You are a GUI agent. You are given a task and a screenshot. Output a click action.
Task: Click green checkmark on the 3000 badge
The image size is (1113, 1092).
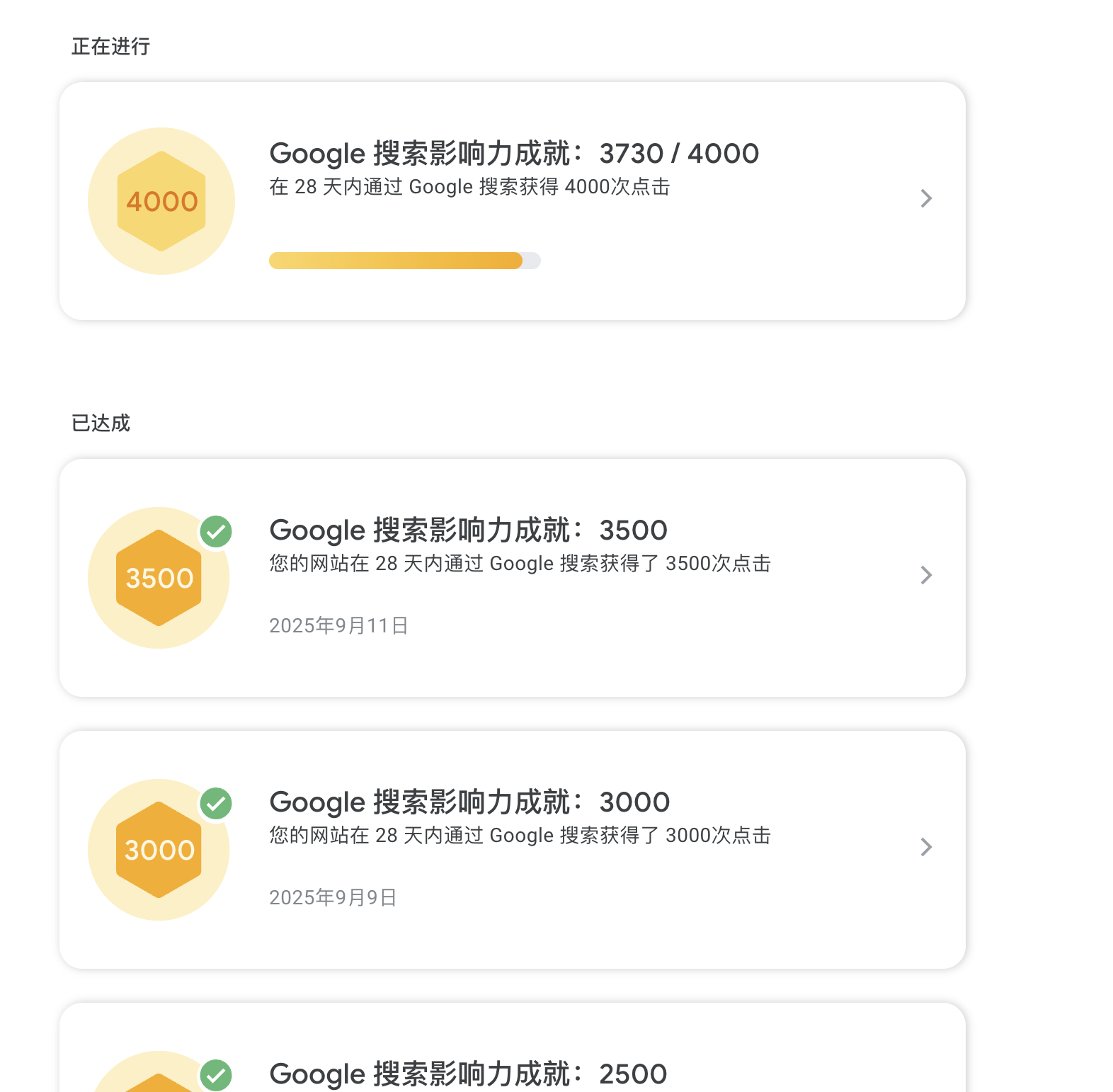216,803
